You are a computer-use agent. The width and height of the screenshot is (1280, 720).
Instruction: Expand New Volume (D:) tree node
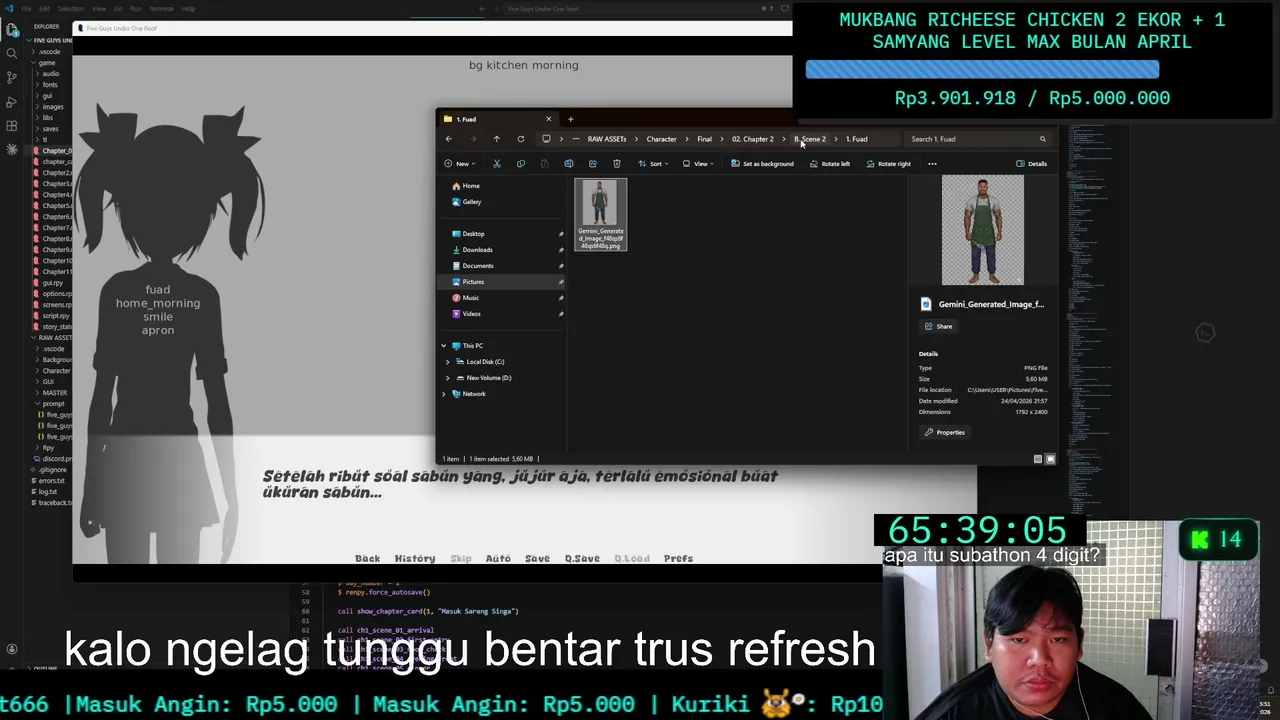pos(448,378)
